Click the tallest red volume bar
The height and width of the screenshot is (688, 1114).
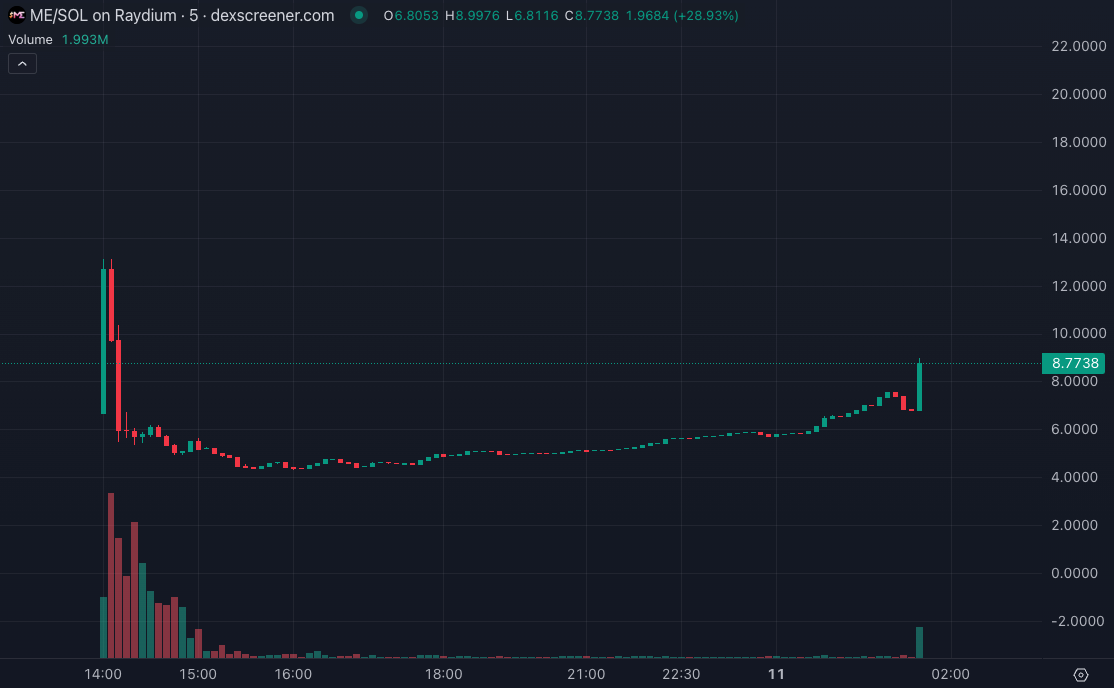pyautogui.click(x=111, y=576)
